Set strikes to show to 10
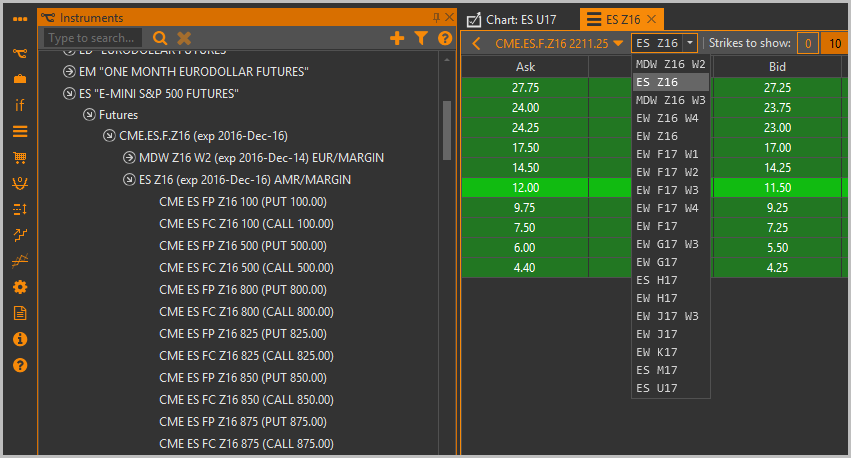851x458 pixels. tap(835, 43)
